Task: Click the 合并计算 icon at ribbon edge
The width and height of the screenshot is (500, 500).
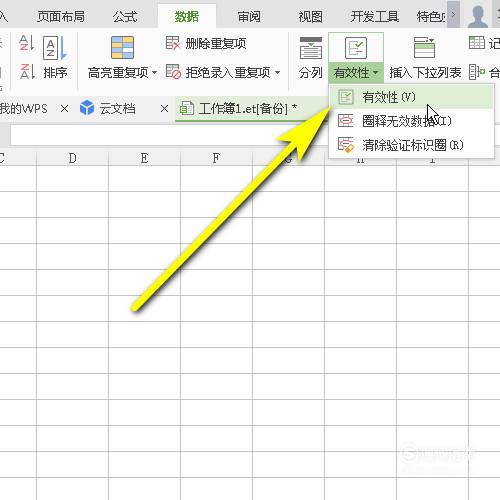Action: (x=477, y=72)
